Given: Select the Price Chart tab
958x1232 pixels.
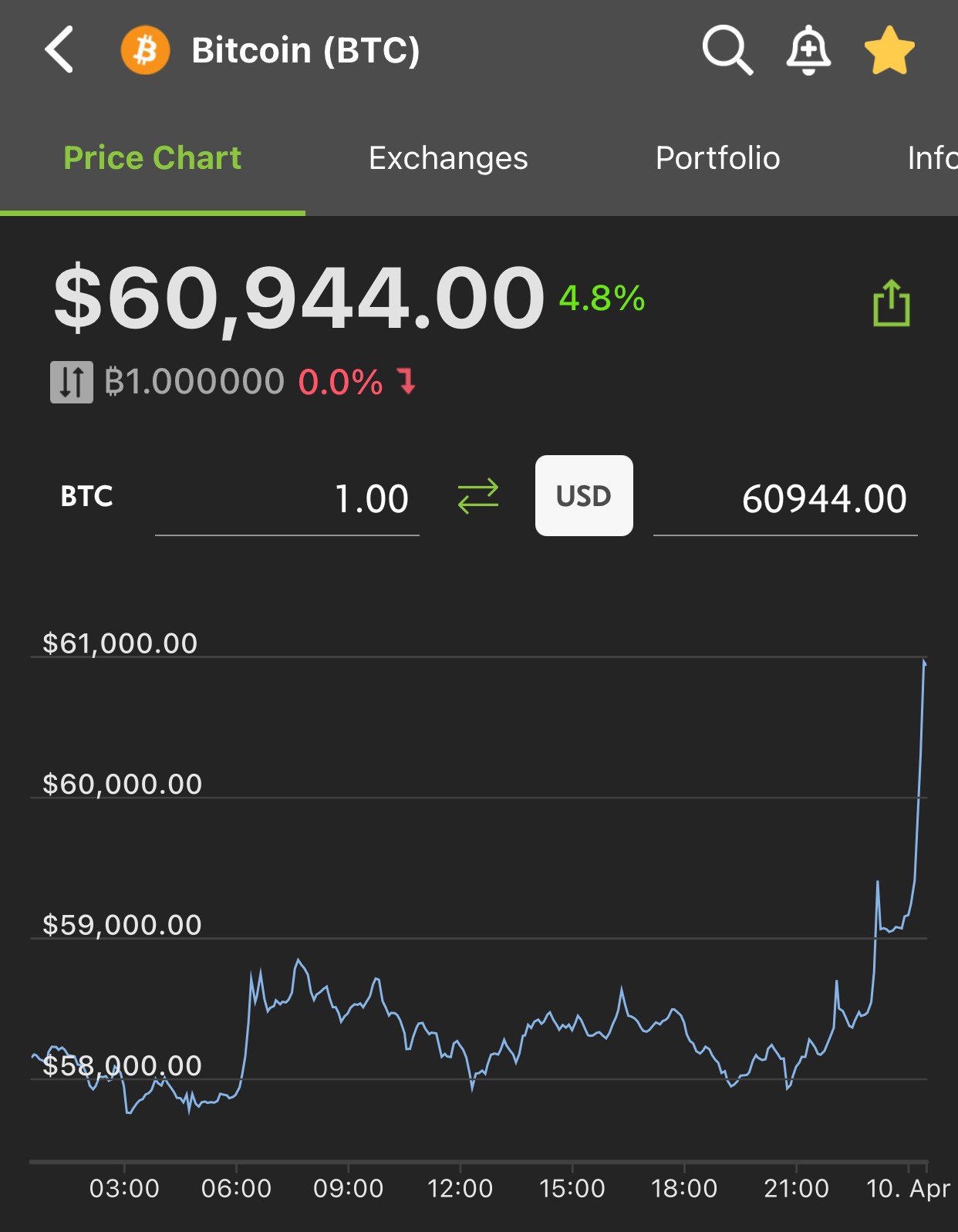Looking at the screenshot, I should pos(153,158).
